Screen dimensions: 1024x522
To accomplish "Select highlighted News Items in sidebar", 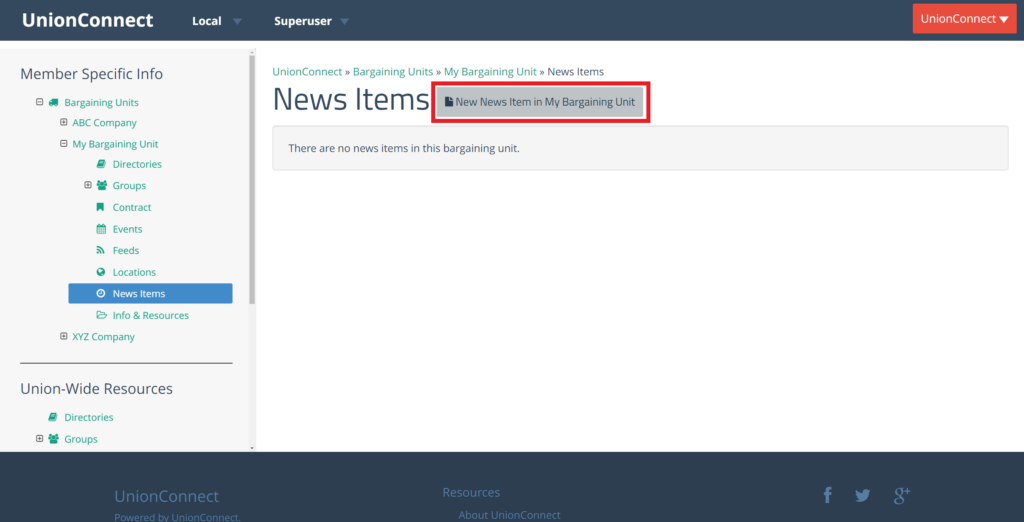I will point(150,293).
